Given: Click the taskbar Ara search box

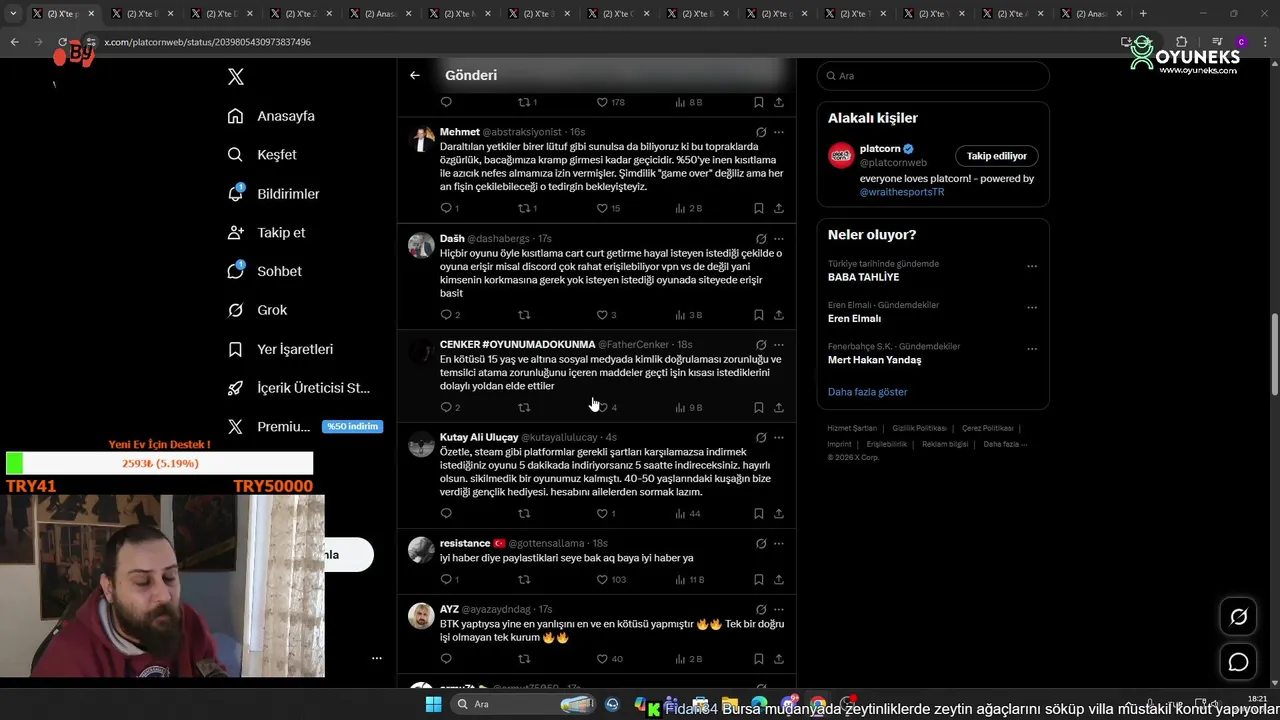Looking at the screenshot, I should tap(522, 704).
